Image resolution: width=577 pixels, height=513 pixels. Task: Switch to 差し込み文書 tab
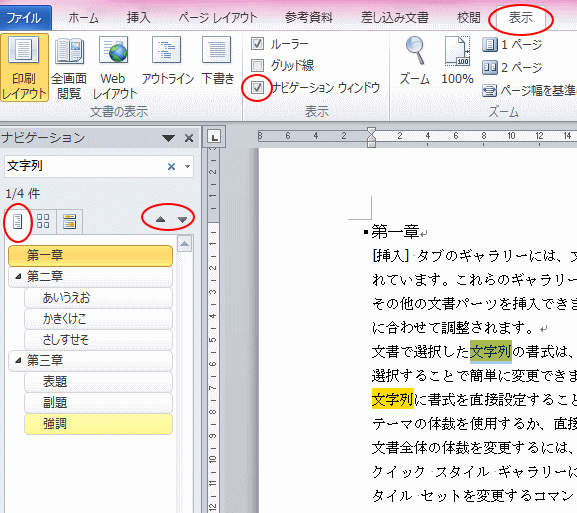tap(394, 18)
